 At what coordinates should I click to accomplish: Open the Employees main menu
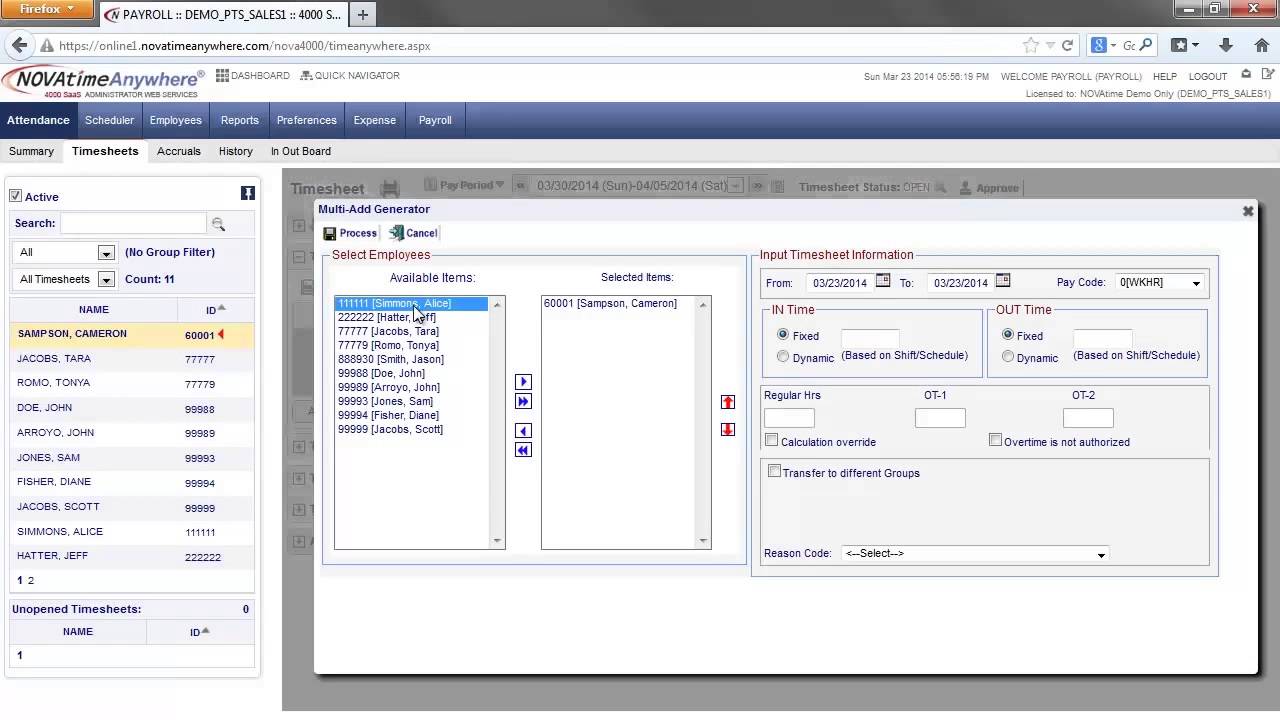pos(176,120)
